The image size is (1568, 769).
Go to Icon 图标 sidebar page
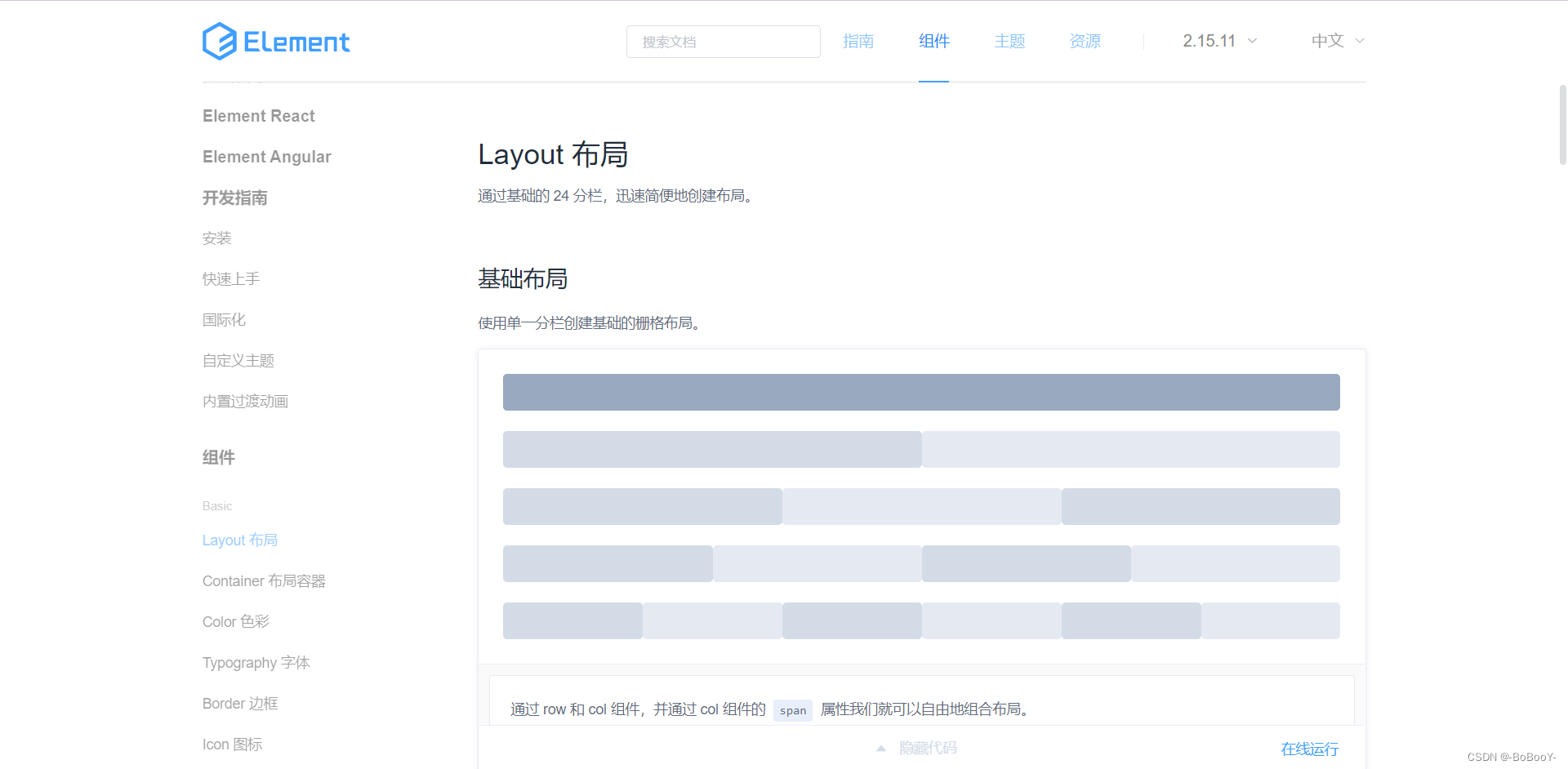tap(233, 745)
